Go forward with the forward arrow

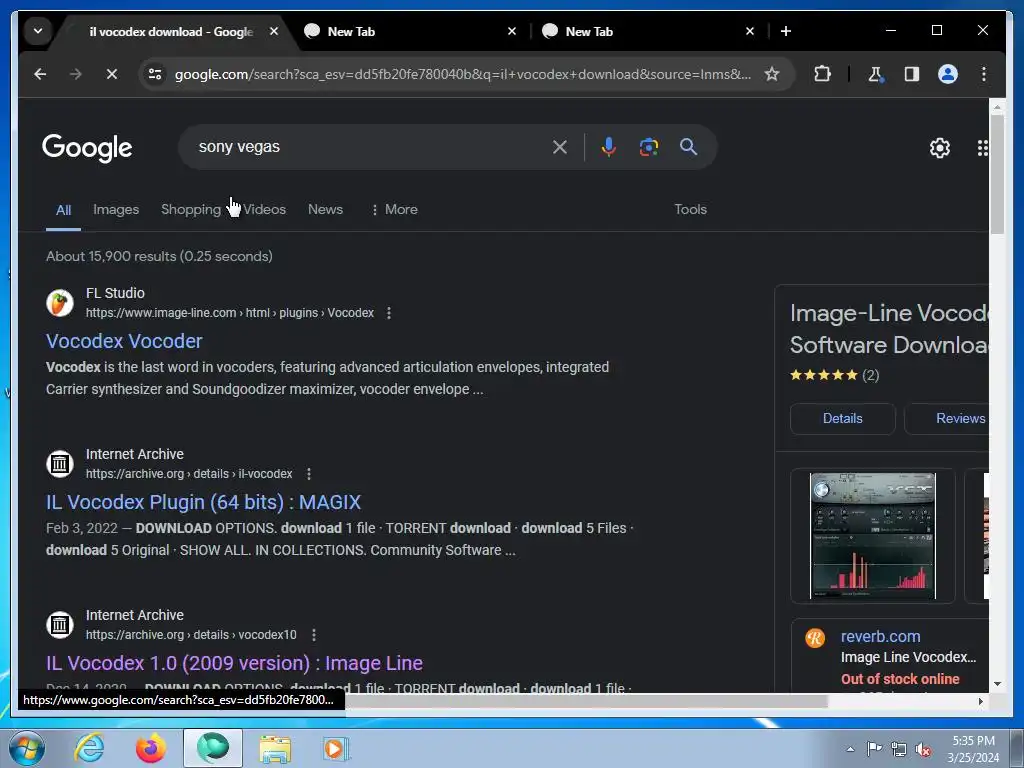76,74
